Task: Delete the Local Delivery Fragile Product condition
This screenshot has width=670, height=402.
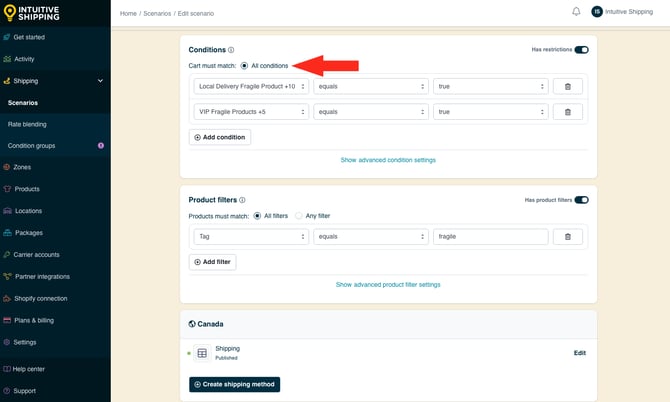Action: [567, 86]
